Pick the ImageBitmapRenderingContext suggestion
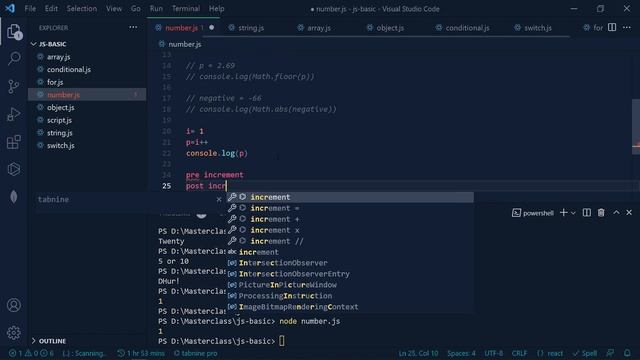The height and width of the screenshot is (360, 640). coord(350,307)
